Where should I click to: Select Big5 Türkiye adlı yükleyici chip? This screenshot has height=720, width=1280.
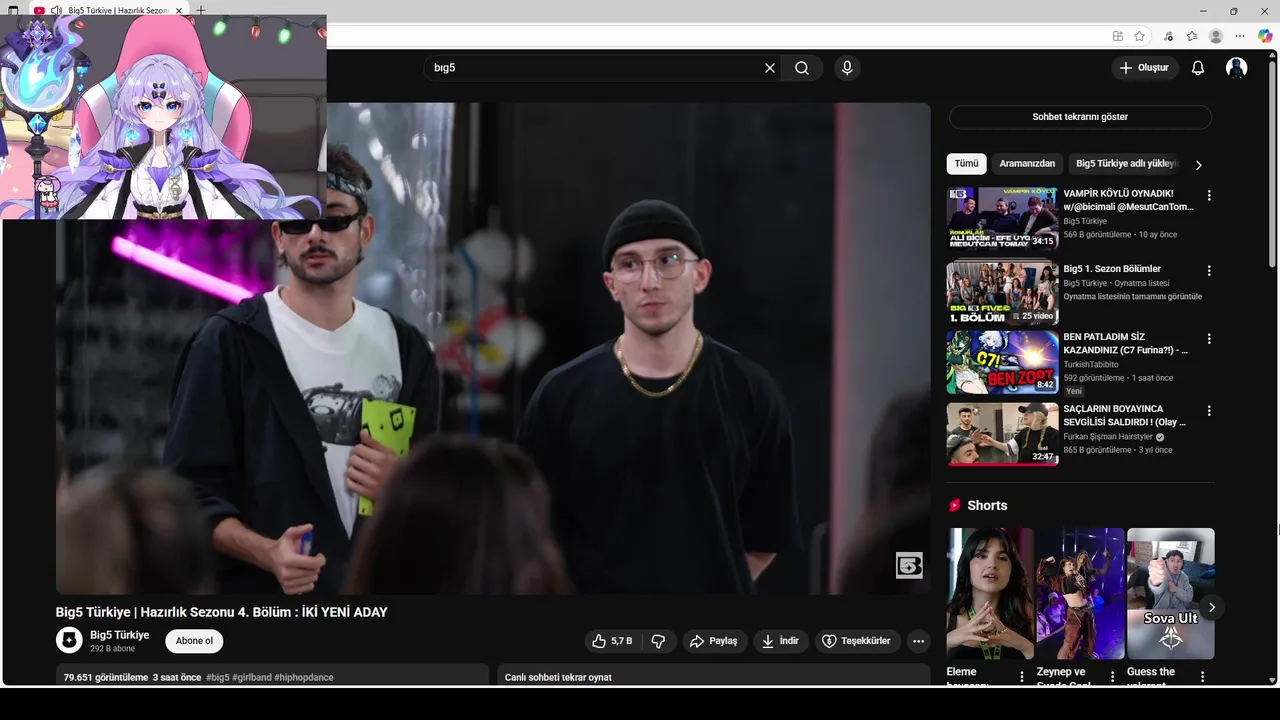1127,164
